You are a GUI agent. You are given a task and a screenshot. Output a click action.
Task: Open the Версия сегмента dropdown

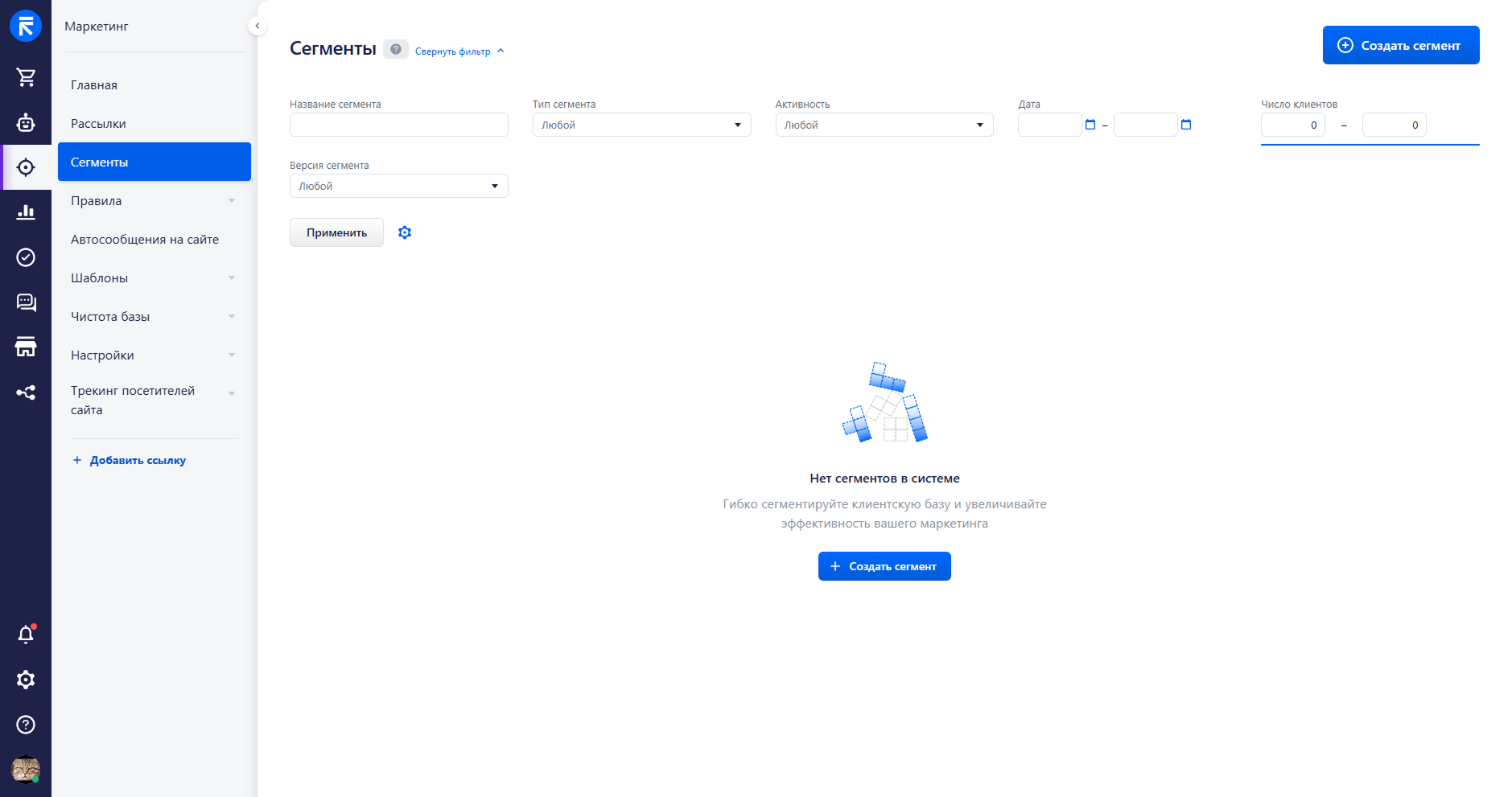point(398,186)
